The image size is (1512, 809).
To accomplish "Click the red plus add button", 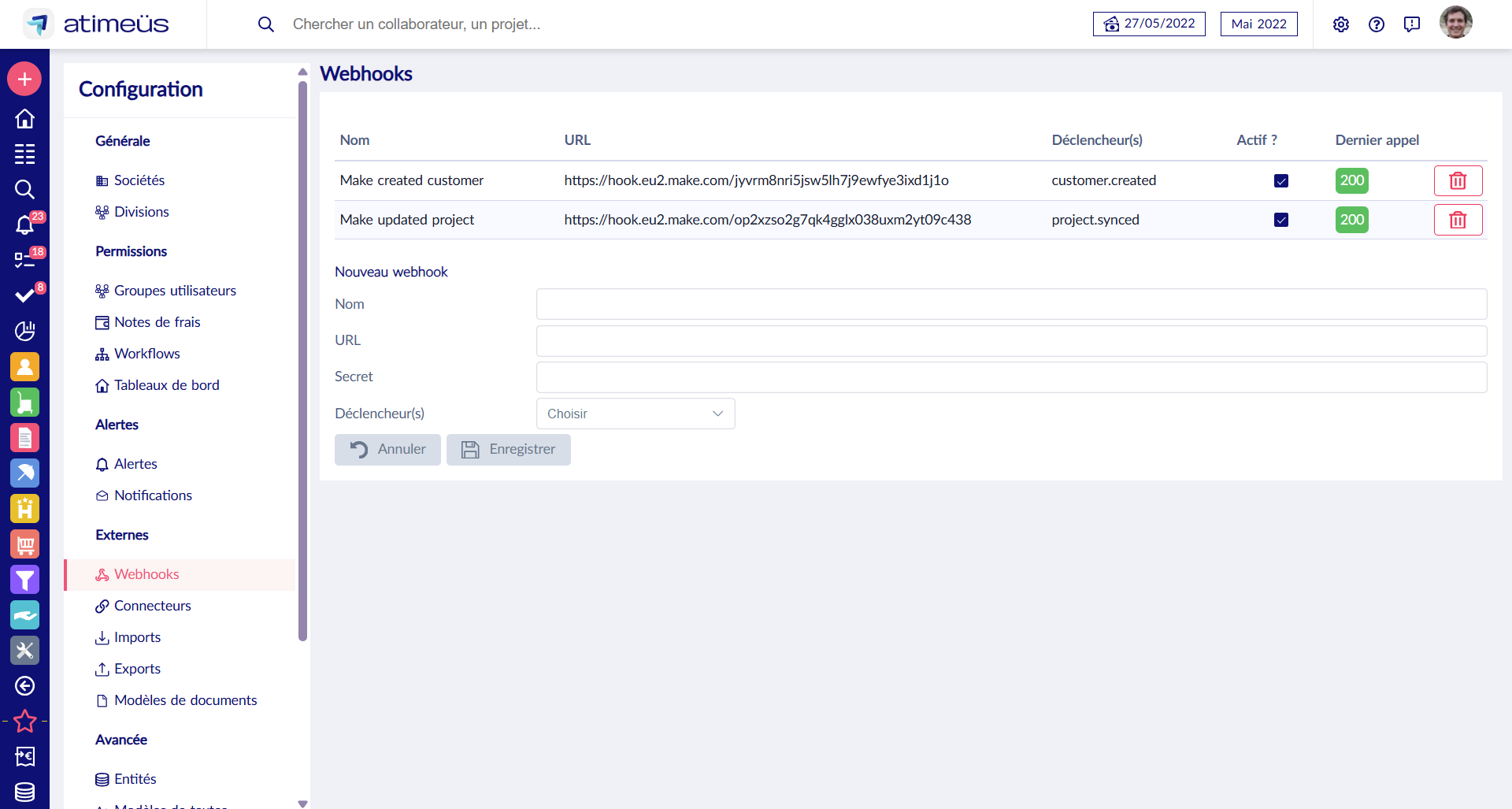I will 24,79.
